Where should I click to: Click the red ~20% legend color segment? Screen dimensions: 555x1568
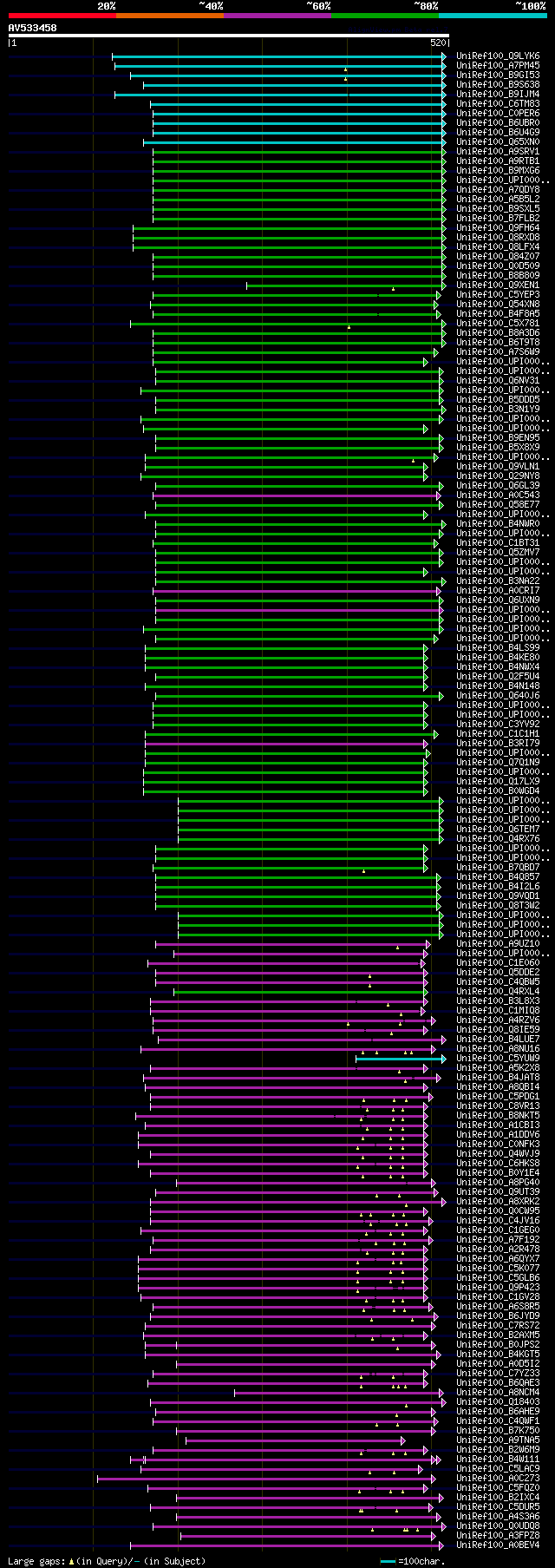[62, 15]
